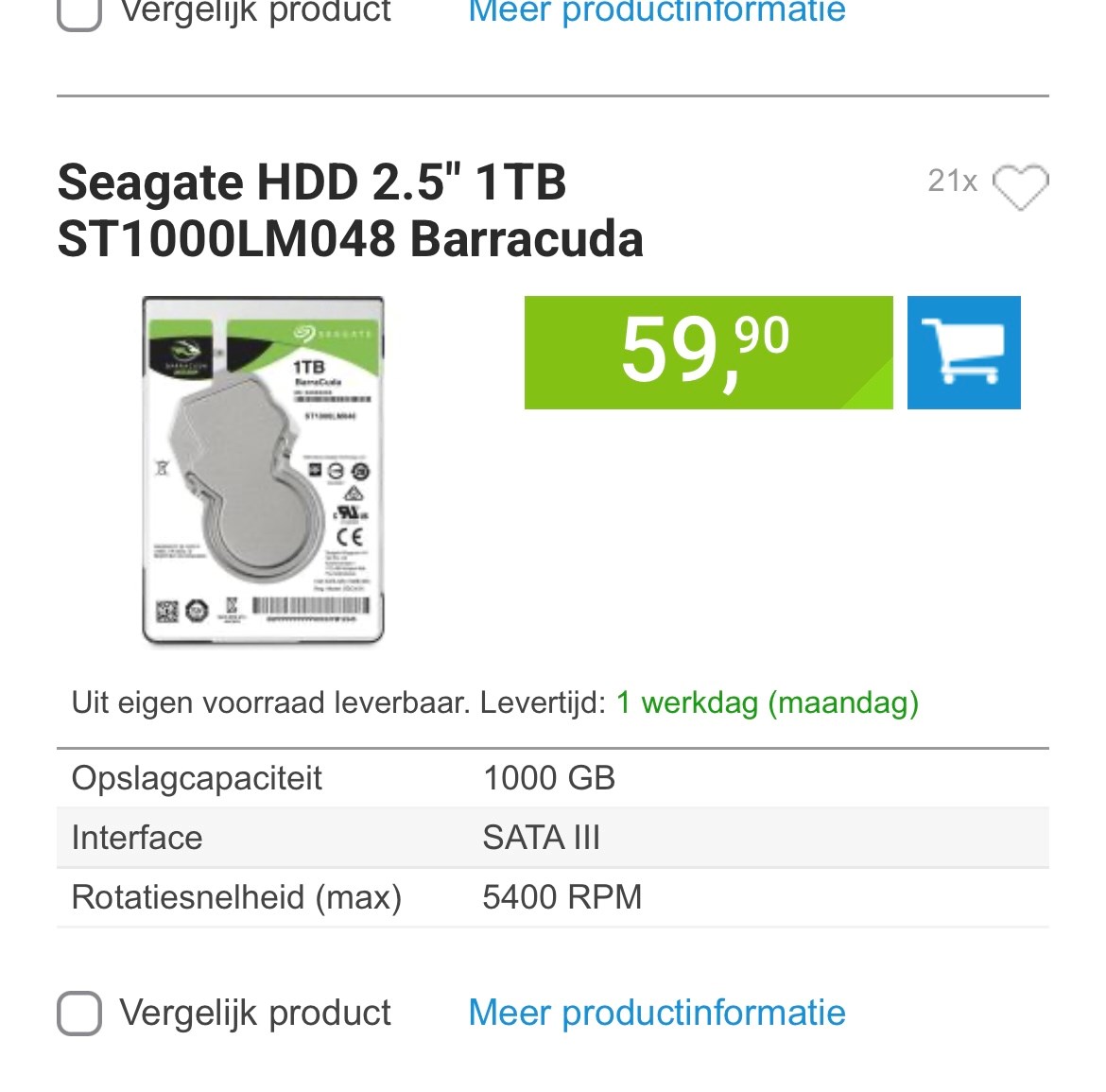The width and height of the screenshot is (1106, 1092).
Task: Tick the partially visible compare checkbox at the top
Action: 79,13
